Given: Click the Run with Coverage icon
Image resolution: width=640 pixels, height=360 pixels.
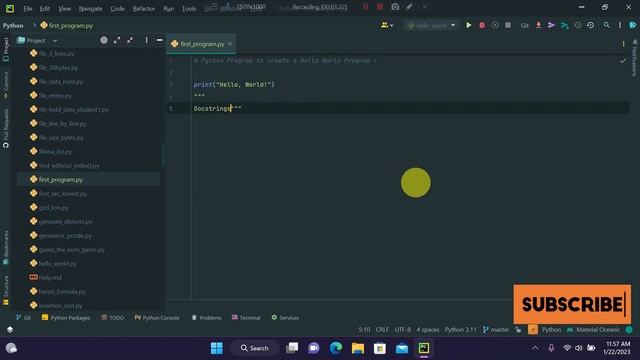Looking at the screenshot, I should (495, 25).
